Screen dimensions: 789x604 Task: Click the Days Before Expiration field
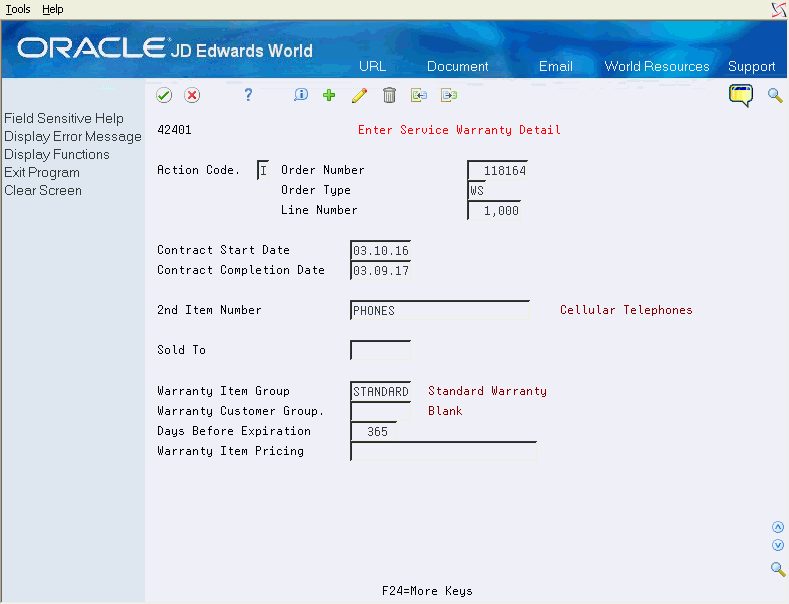[x=373, y=431]
